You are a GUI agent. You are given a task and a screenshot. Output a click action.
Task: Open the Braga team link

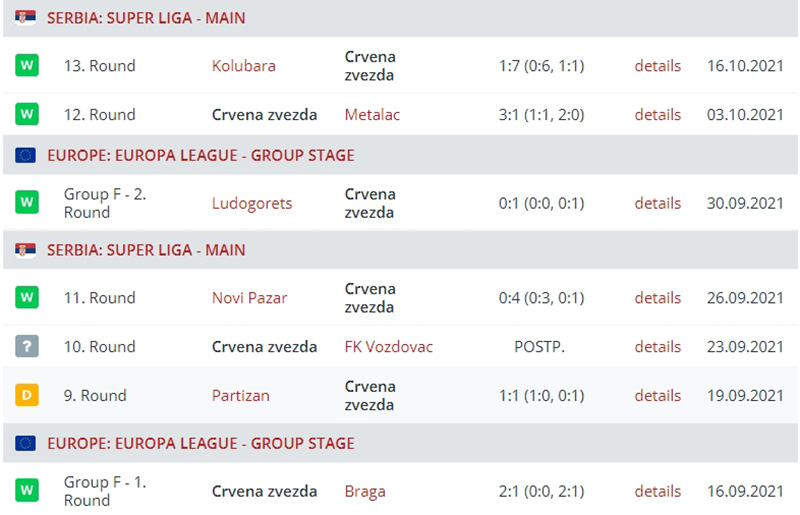tap(365, 491)
